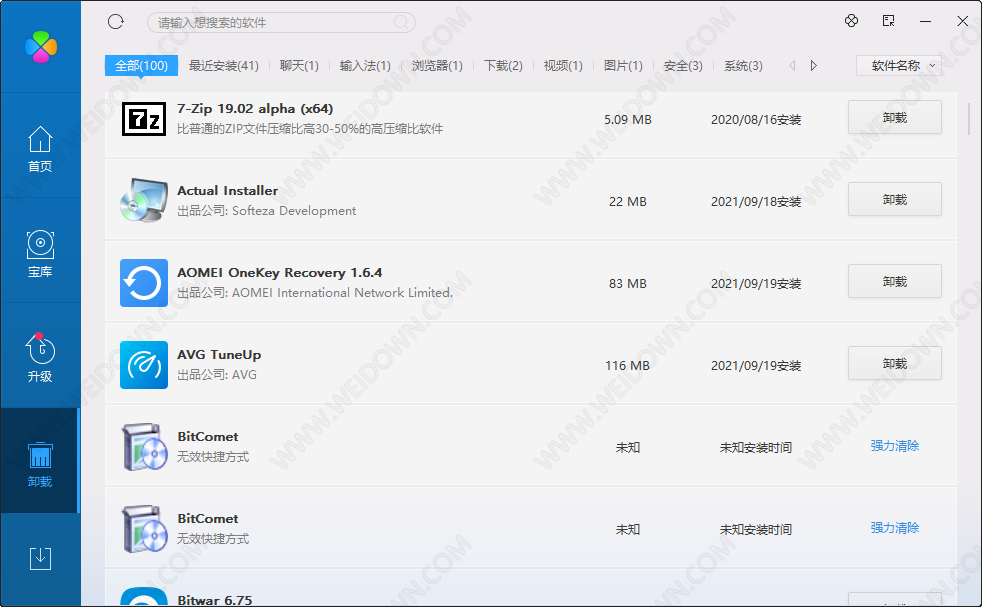
Task: Show next category tabs arrow
Action: [814, 66]
